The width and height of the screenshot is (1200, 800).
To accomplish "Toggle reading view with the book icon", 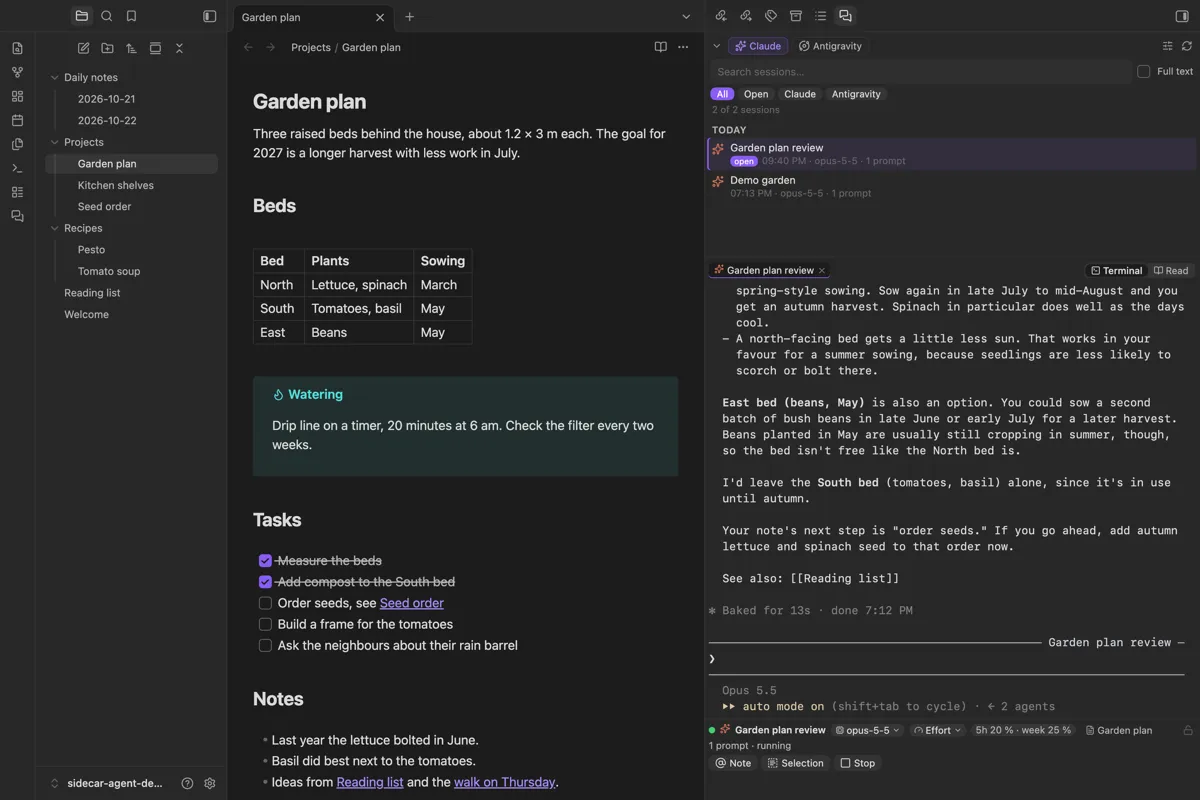I will [x=660, y=47].
